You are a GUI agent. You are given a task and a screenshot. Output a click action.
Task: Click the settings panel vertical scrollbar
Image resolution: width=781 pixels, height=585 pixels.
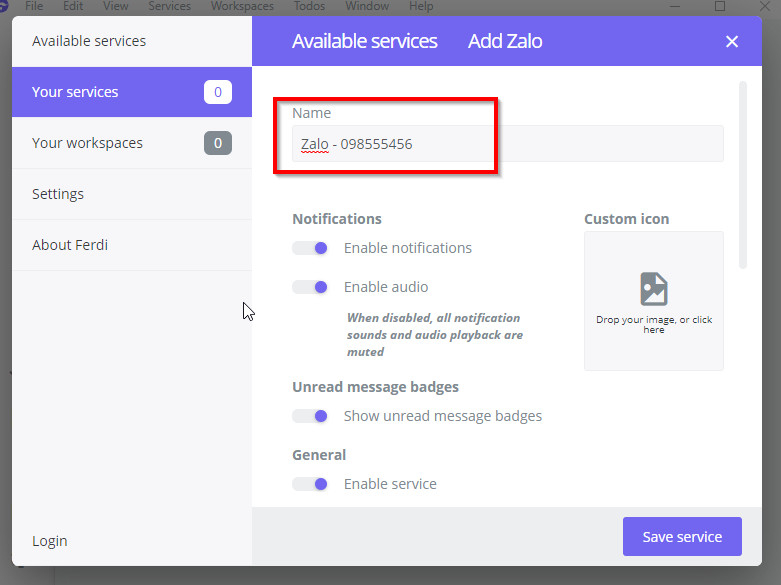click(x=743, y=174)
